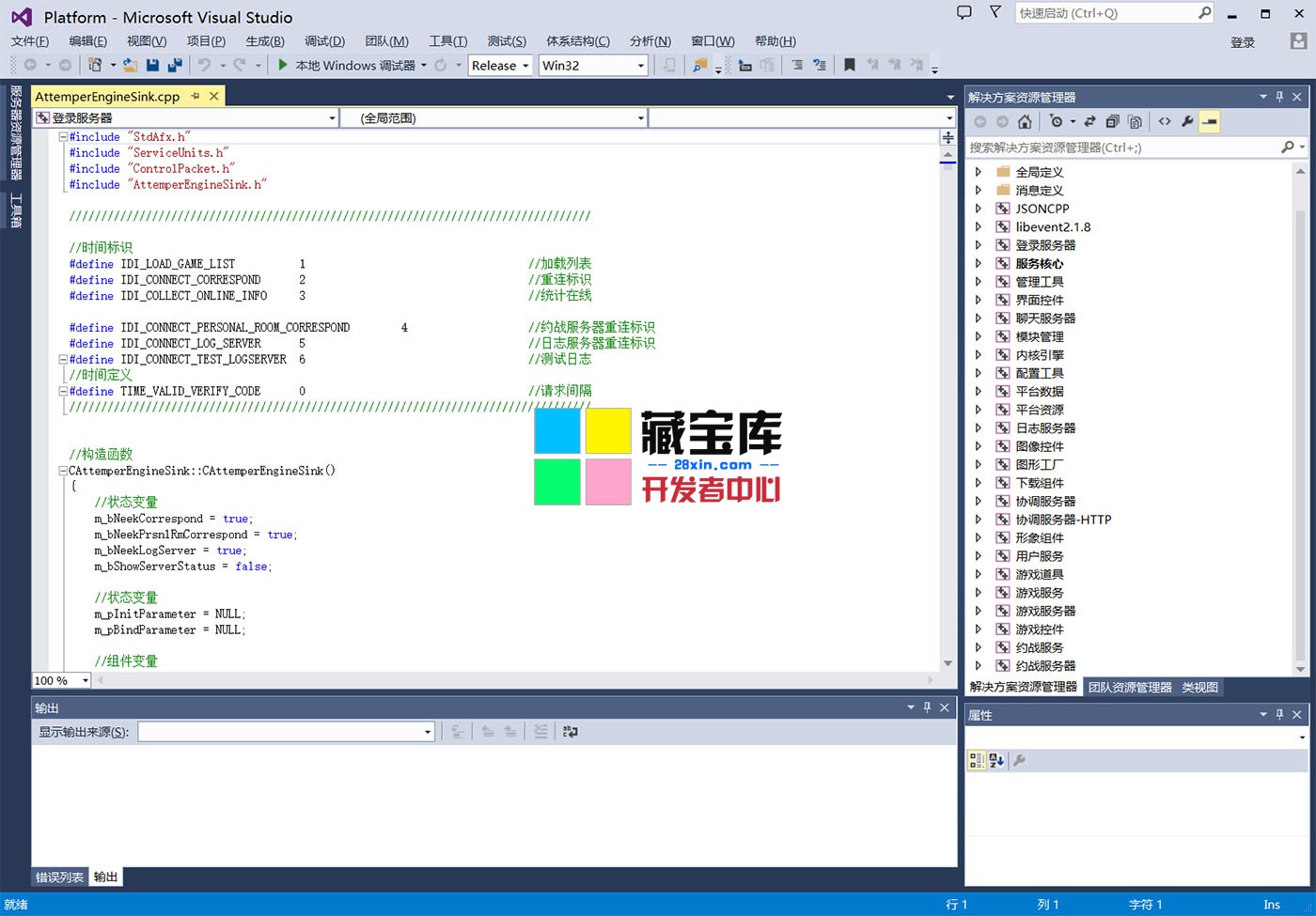Toggle auto-hide pin on Solution Explorer panel
1316x916 pixels.
(x=1279, y=97)
